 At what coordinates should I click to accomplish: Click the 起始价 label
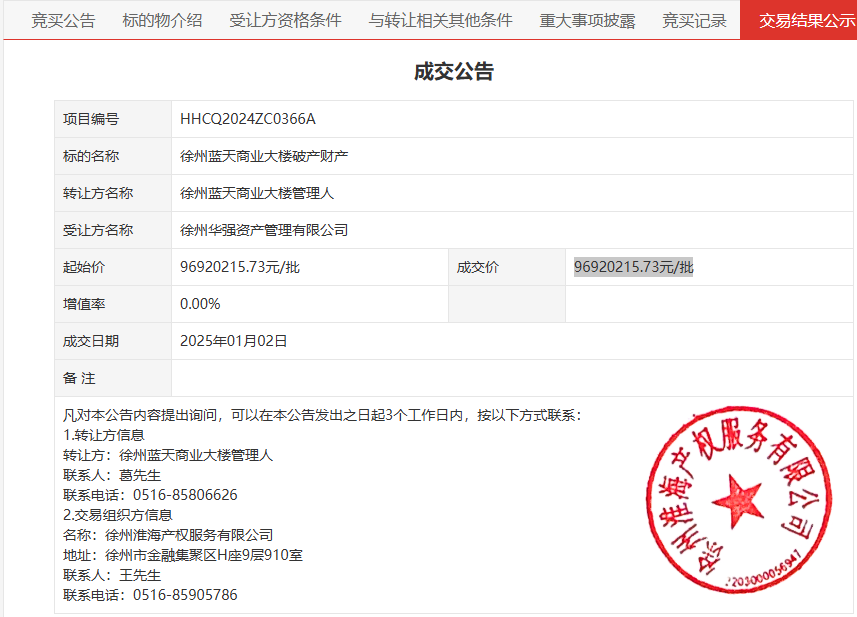pos(84,267)
